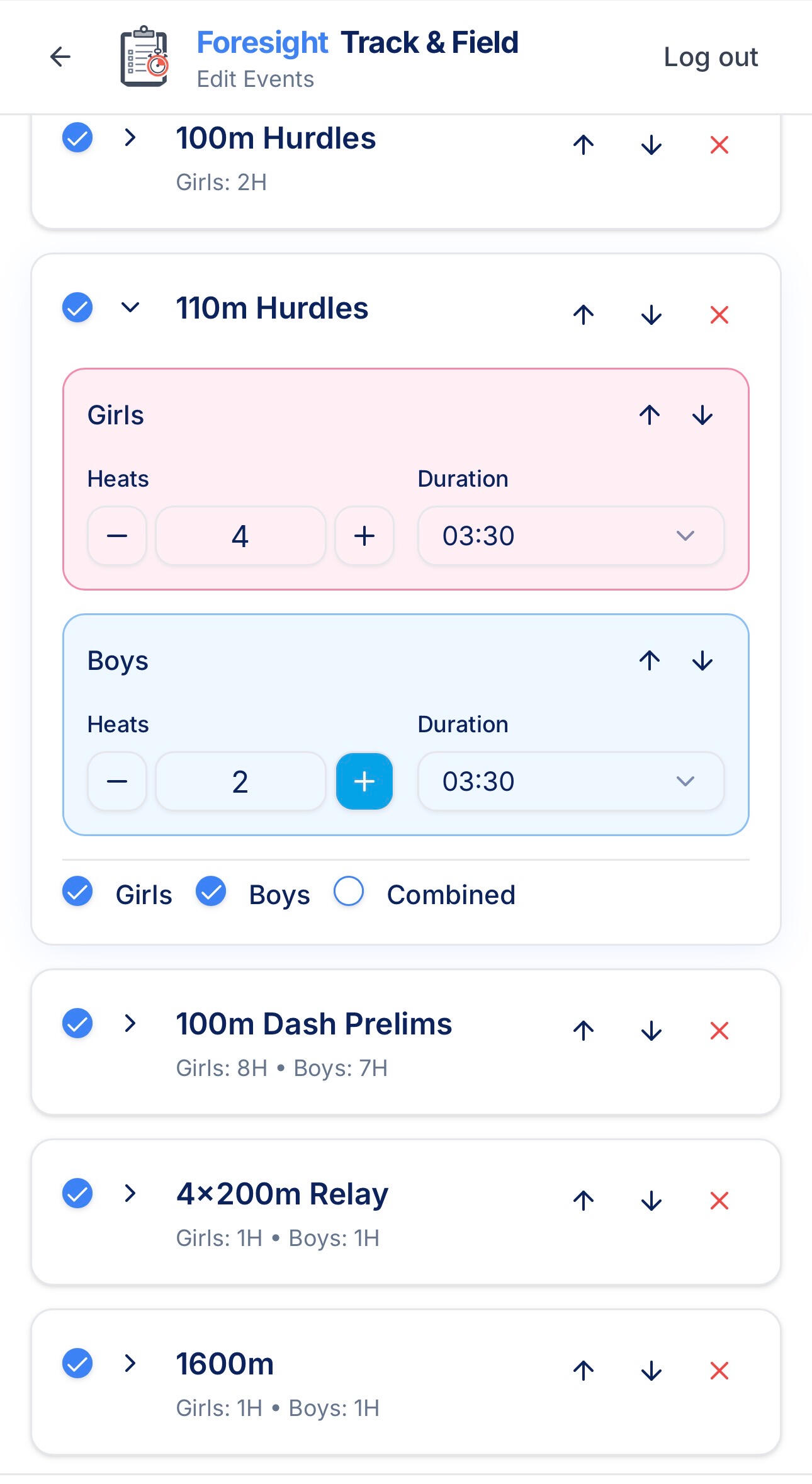Click the back arrow in header
This screenshot has height=1484, width=812.
(x=60, y=57)
